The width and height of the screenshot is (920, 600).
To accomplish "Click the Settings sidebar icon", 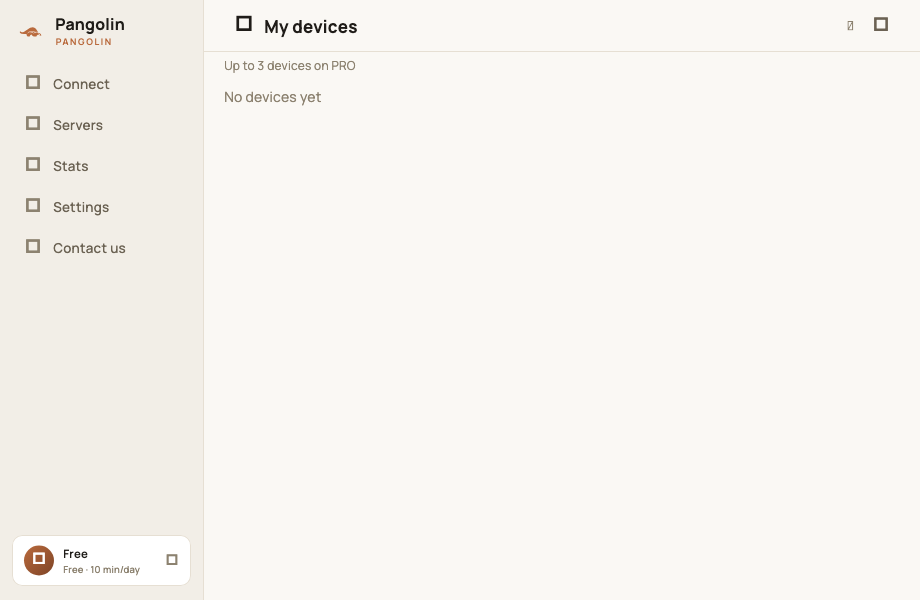I will tap(33, 205).
